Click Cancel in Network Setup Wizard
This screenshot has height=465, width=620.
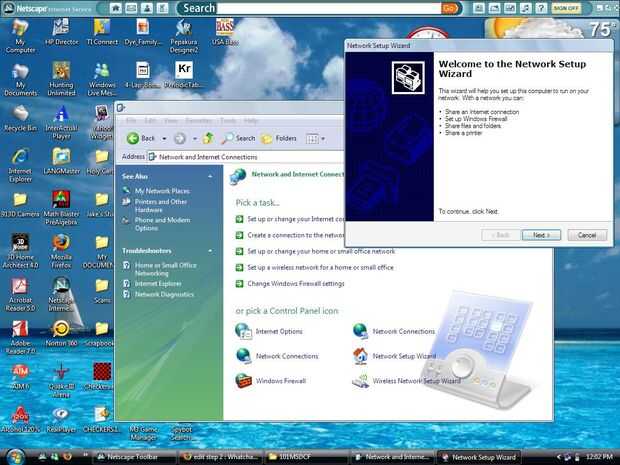(x=587, y=235)
